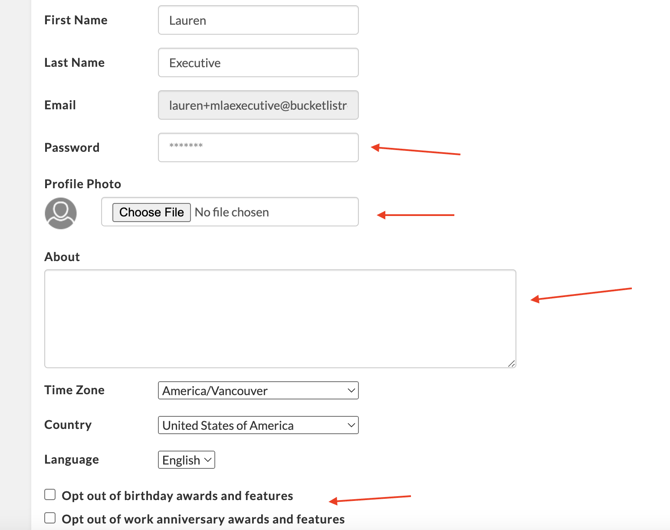The height and width of the screenshot is (530, 670).
Task: Open the Time Zone dropdown
Action: [258, 391]
